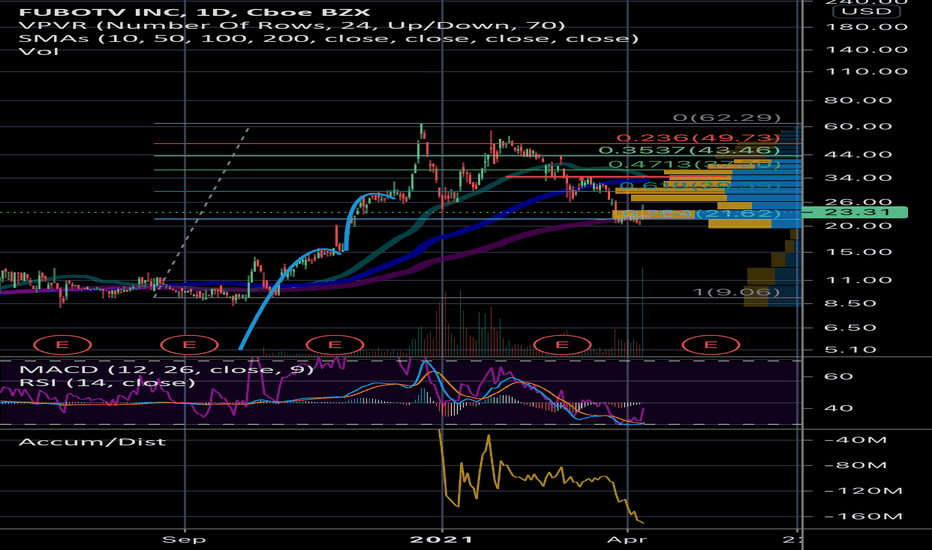Select the MACD (12, 26, close, 9) legend
The image size is (932, 550).
(166, 369)
